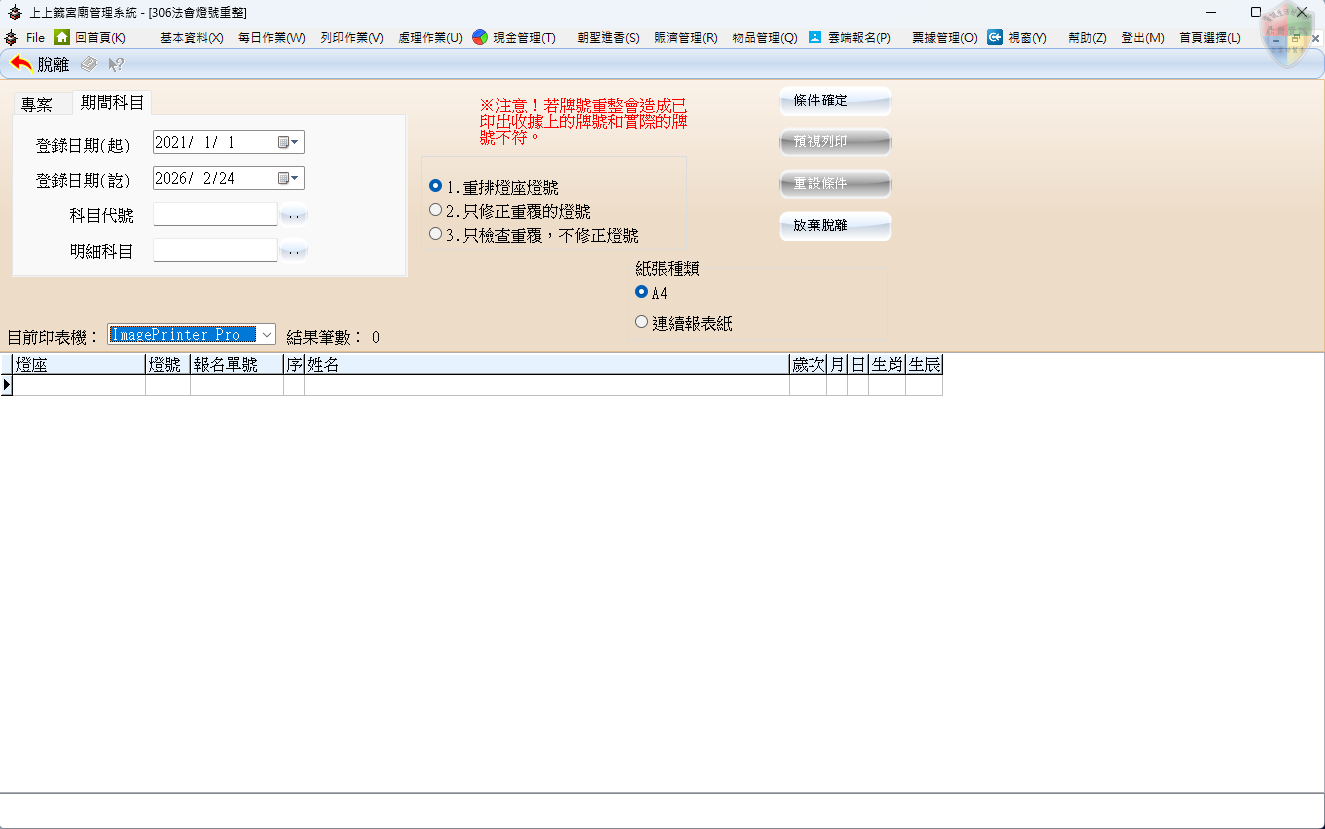Click the 條件確定 button
This screenshot has height=829, width=1325.
[x=834, y=101]
